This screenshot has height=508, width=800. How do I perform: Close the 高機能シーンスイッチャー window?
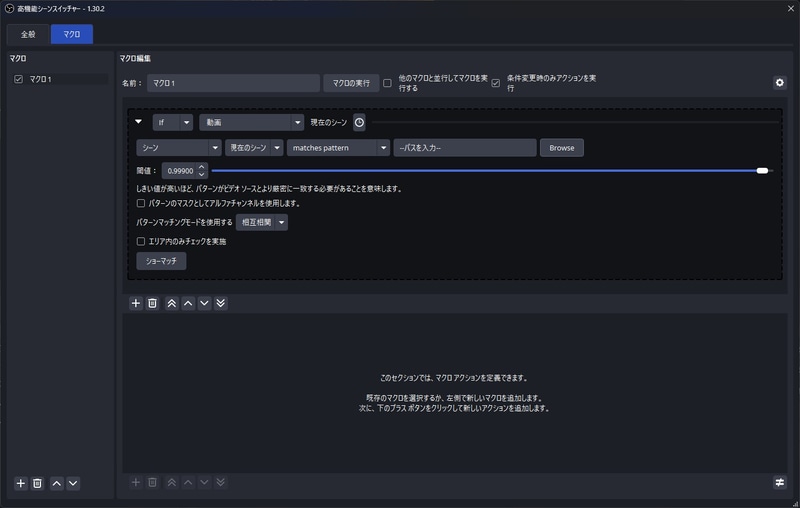coord(790,9)
